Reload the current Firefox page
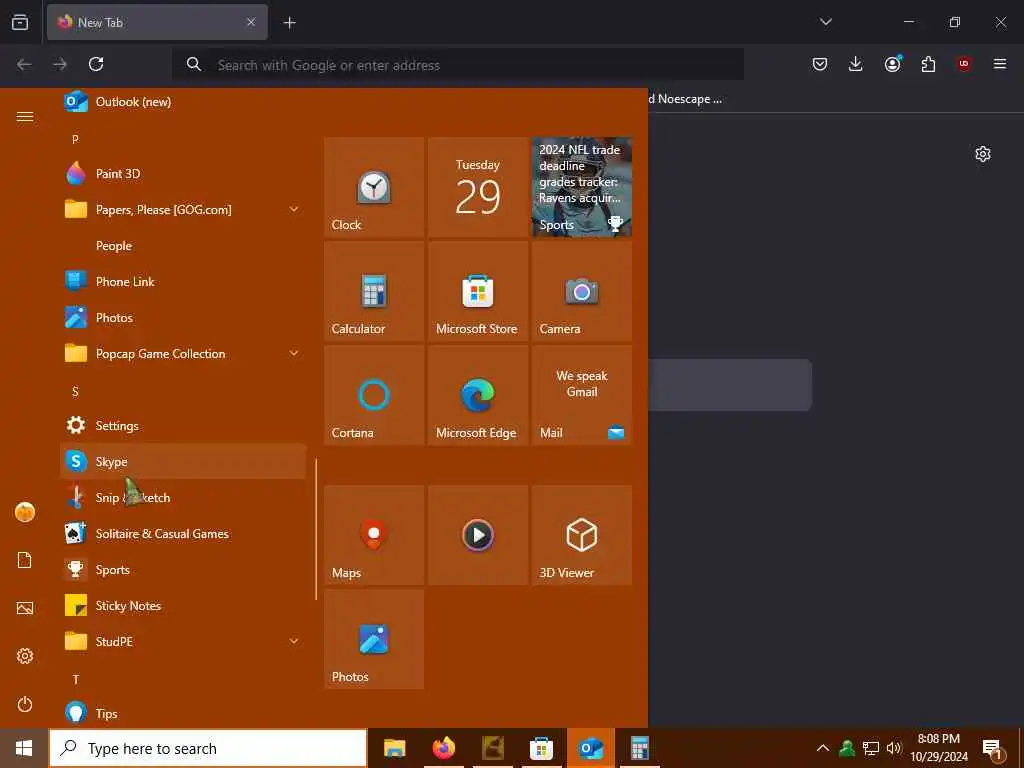1024x768 pixels. tap(96, 64)
